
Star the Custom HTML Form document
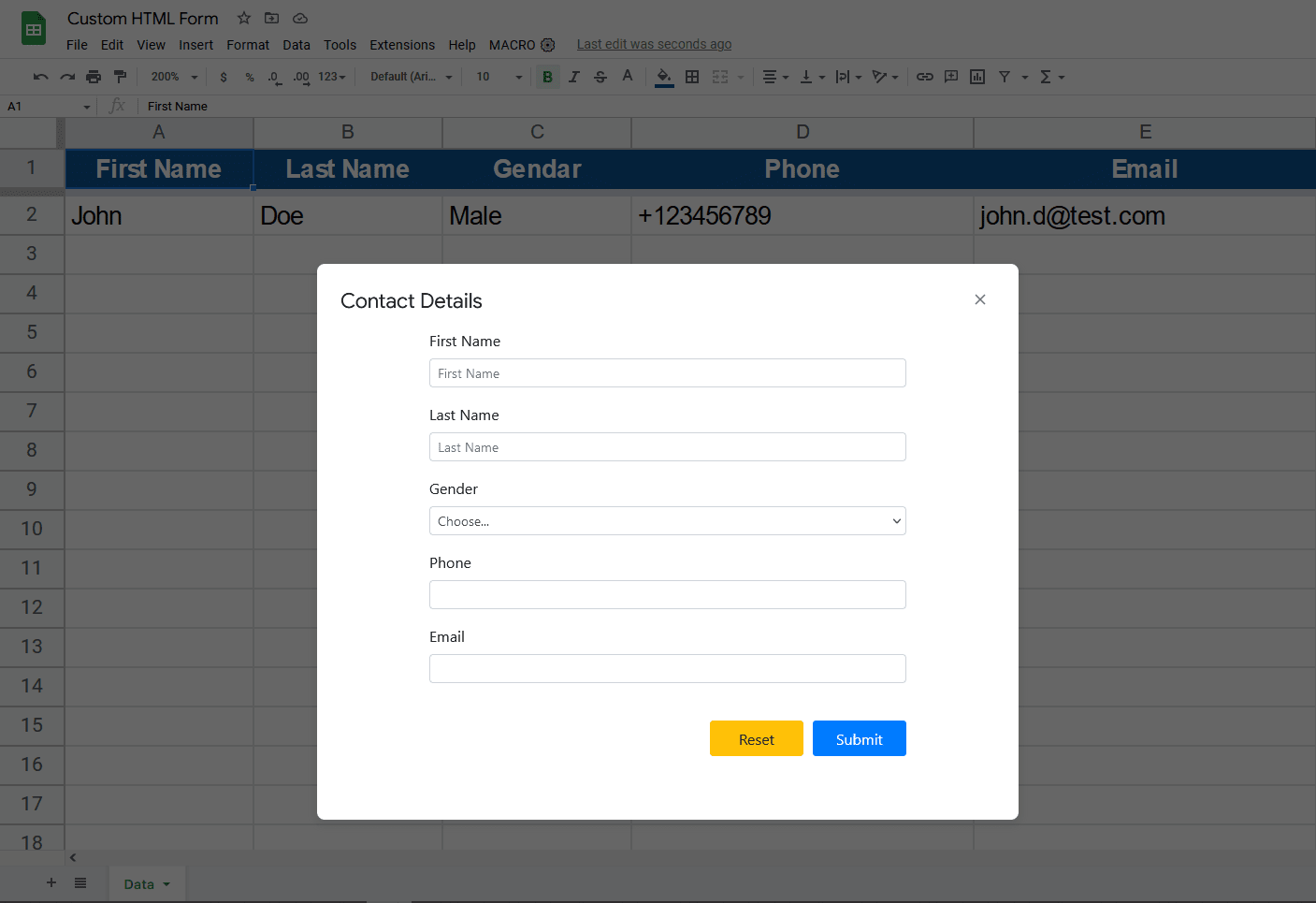click(244, 18)
